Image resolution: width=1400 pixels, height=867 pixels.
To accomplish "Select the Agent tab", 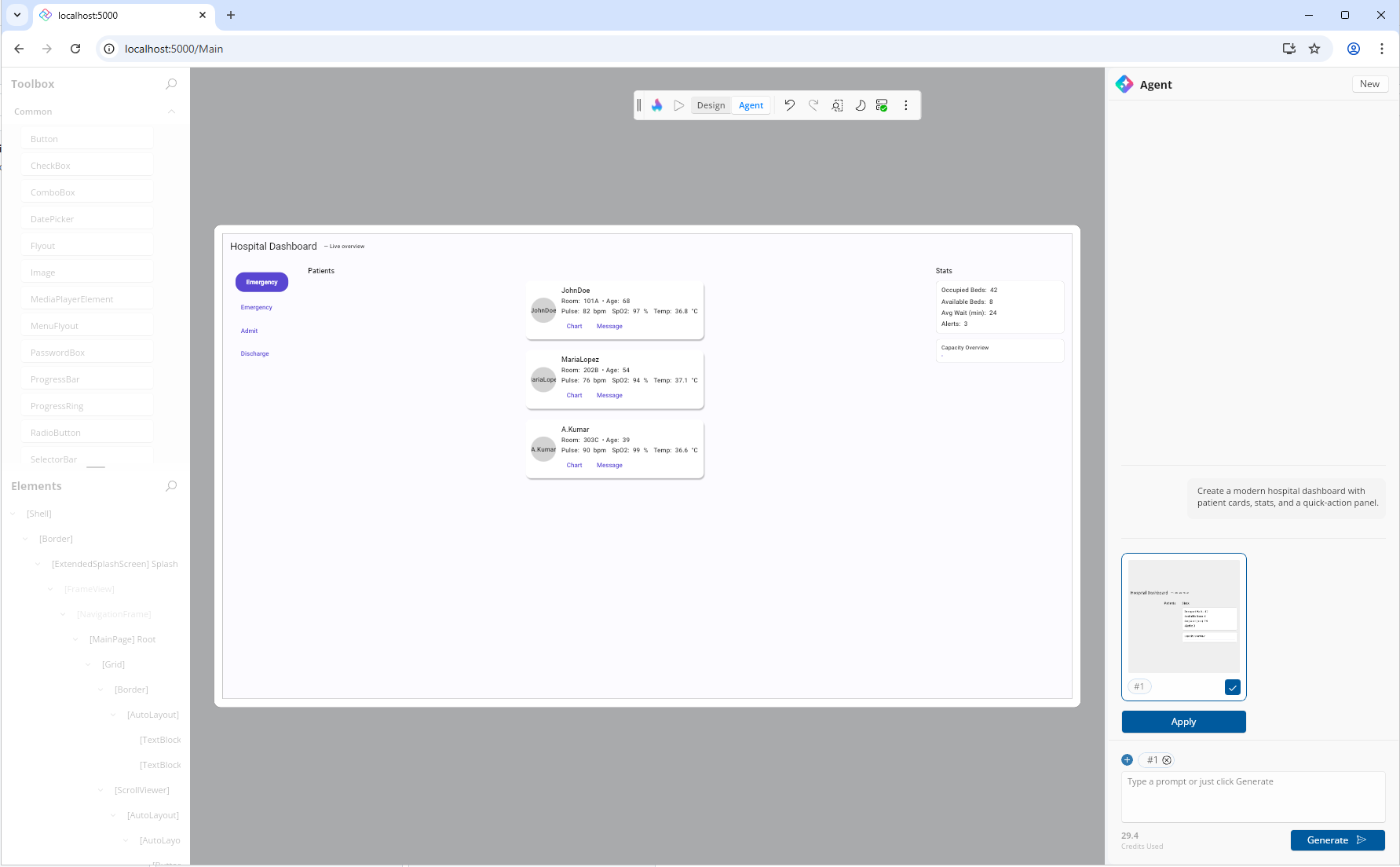I will click(751, 105).
